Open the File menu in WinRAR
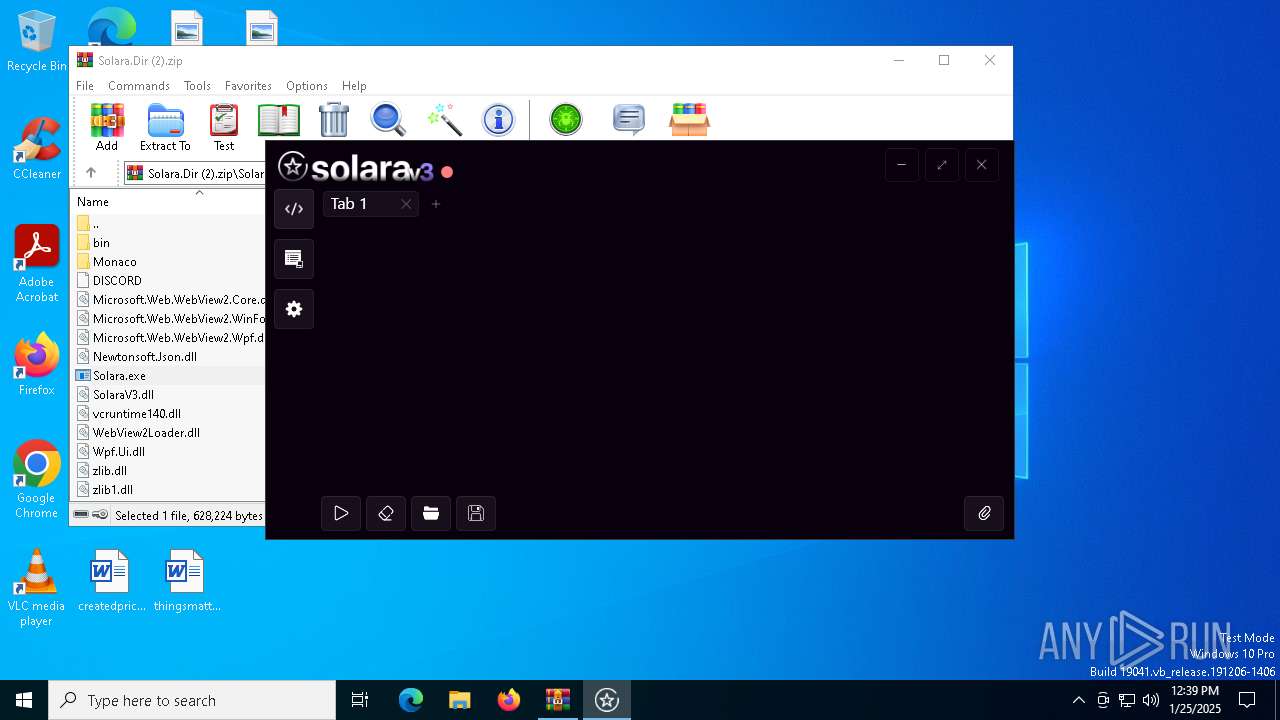 coord(85,86)
